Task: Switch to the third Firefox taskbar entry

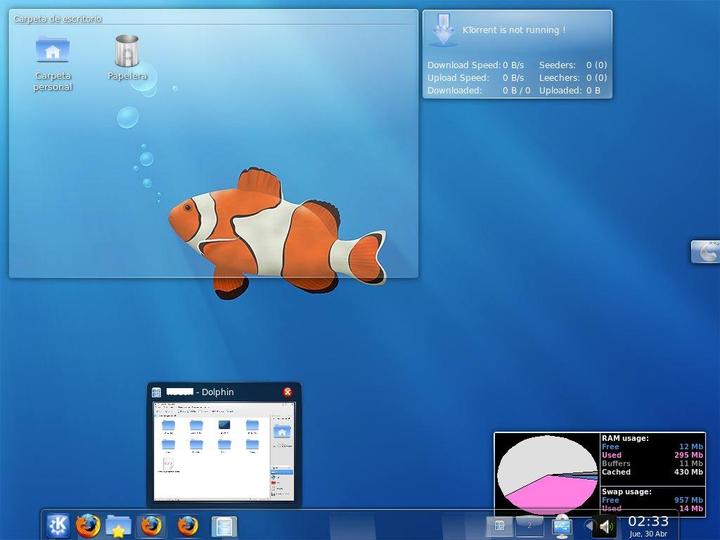Action: pyautogui.click(x=188, y=526)
